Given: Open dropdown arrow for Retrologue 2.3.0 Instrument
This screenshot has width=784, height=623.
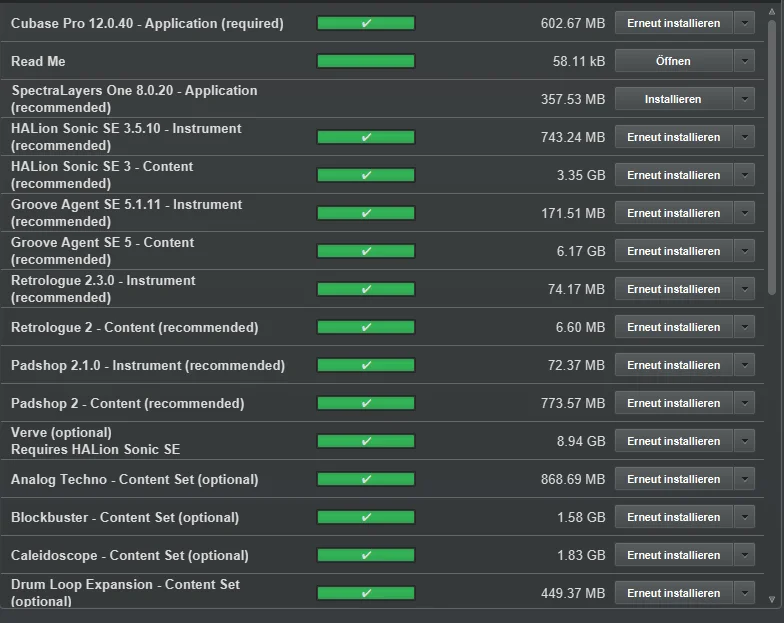Looking at the screenshot, I should point(744,289).
